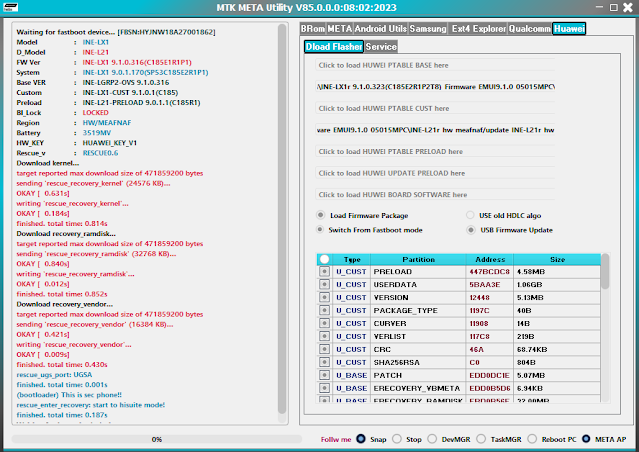
Task: Click the load HUWEI UPDATE PRELOAD field
Action: pos(435,173)
